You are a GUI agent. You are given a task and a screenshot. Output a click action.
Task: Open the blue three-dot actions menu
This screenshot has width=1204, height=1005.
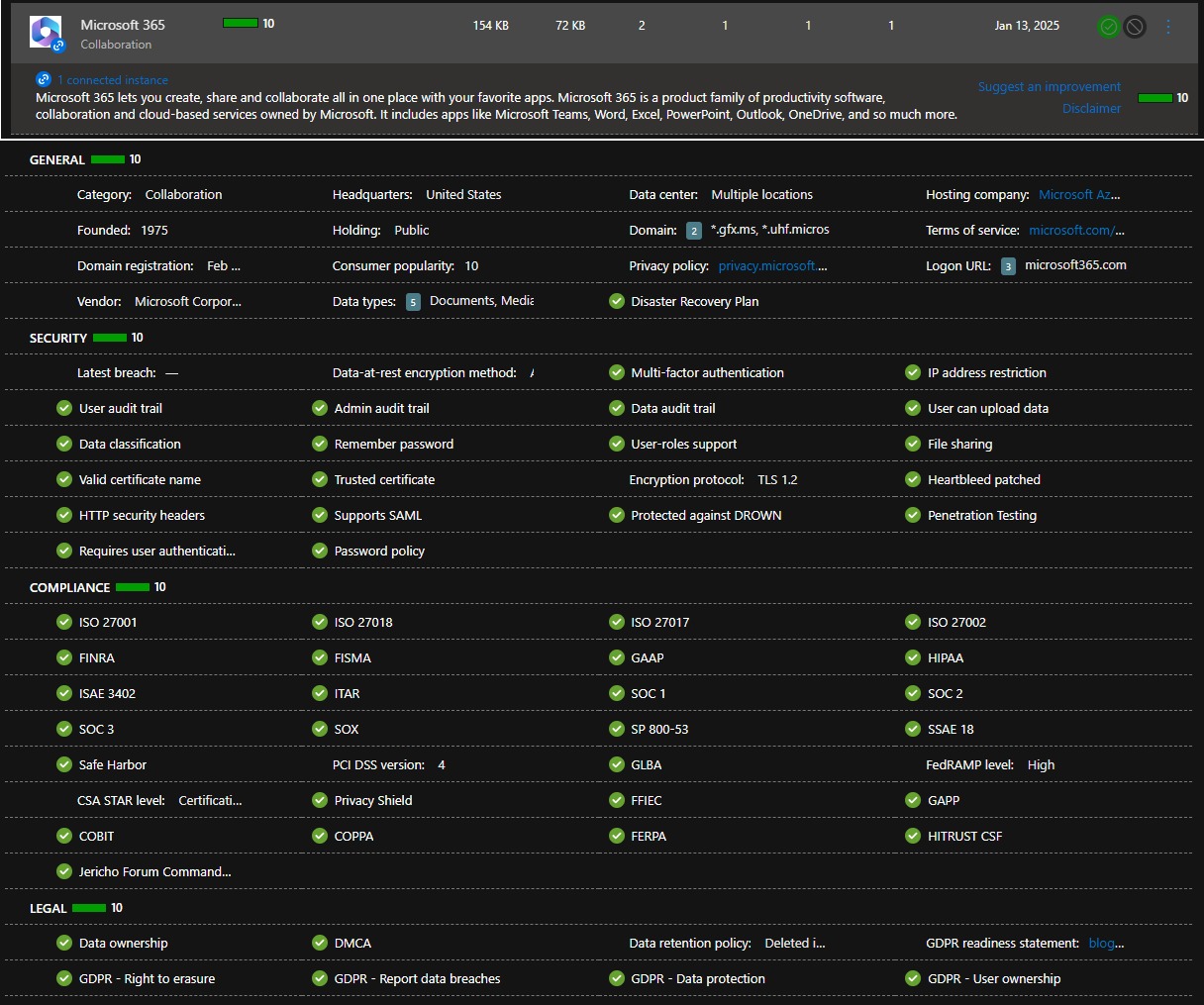pos(1168,26)
